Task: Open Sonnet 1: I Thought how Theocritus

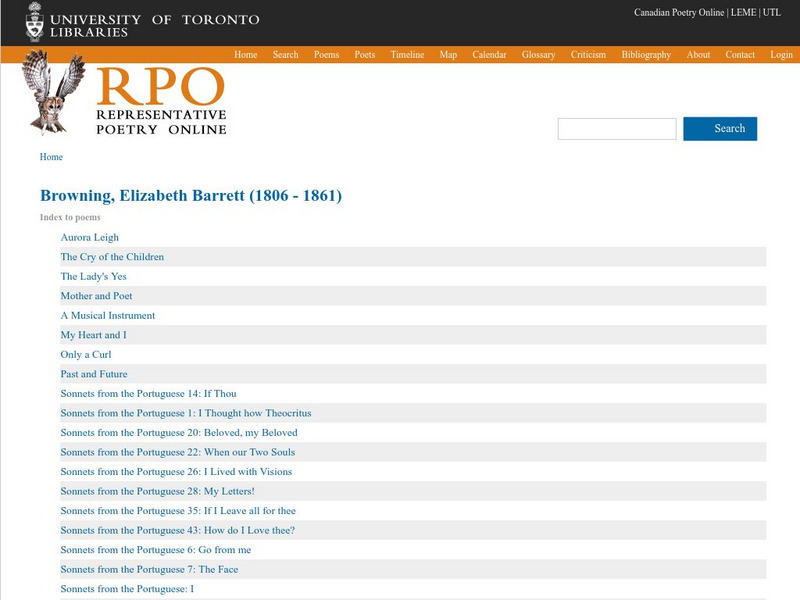Action: pos(186,413)
